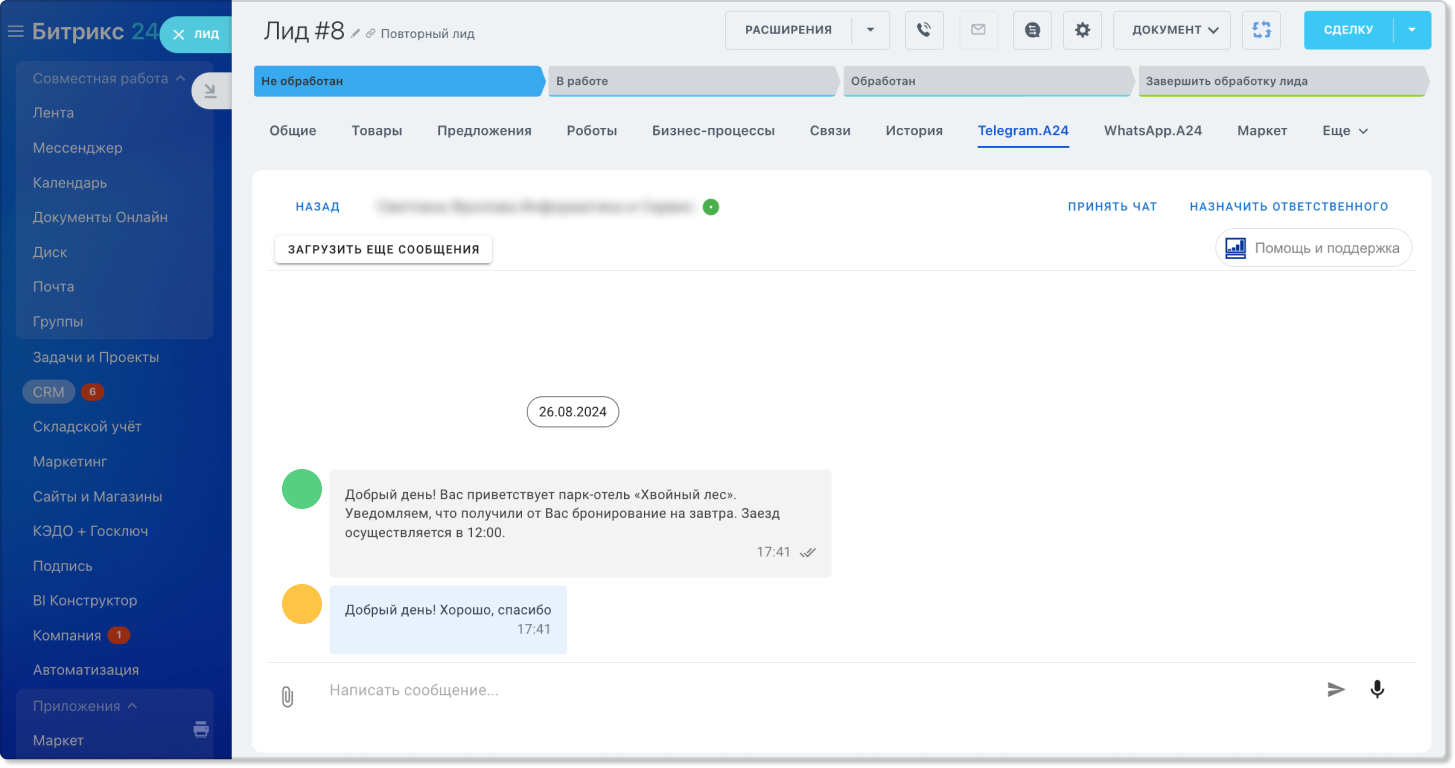
Task: Click Загрузить еще сообщения button
Action: click(383, 249)
